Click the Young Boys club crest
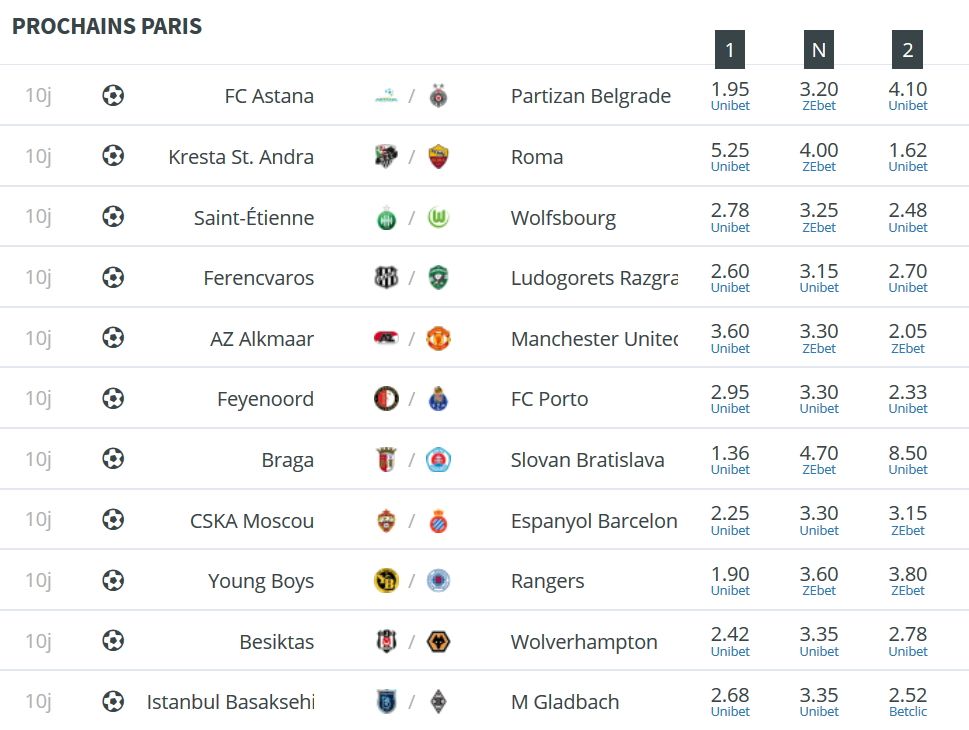969x730 pixels. [x=386, y=580]
